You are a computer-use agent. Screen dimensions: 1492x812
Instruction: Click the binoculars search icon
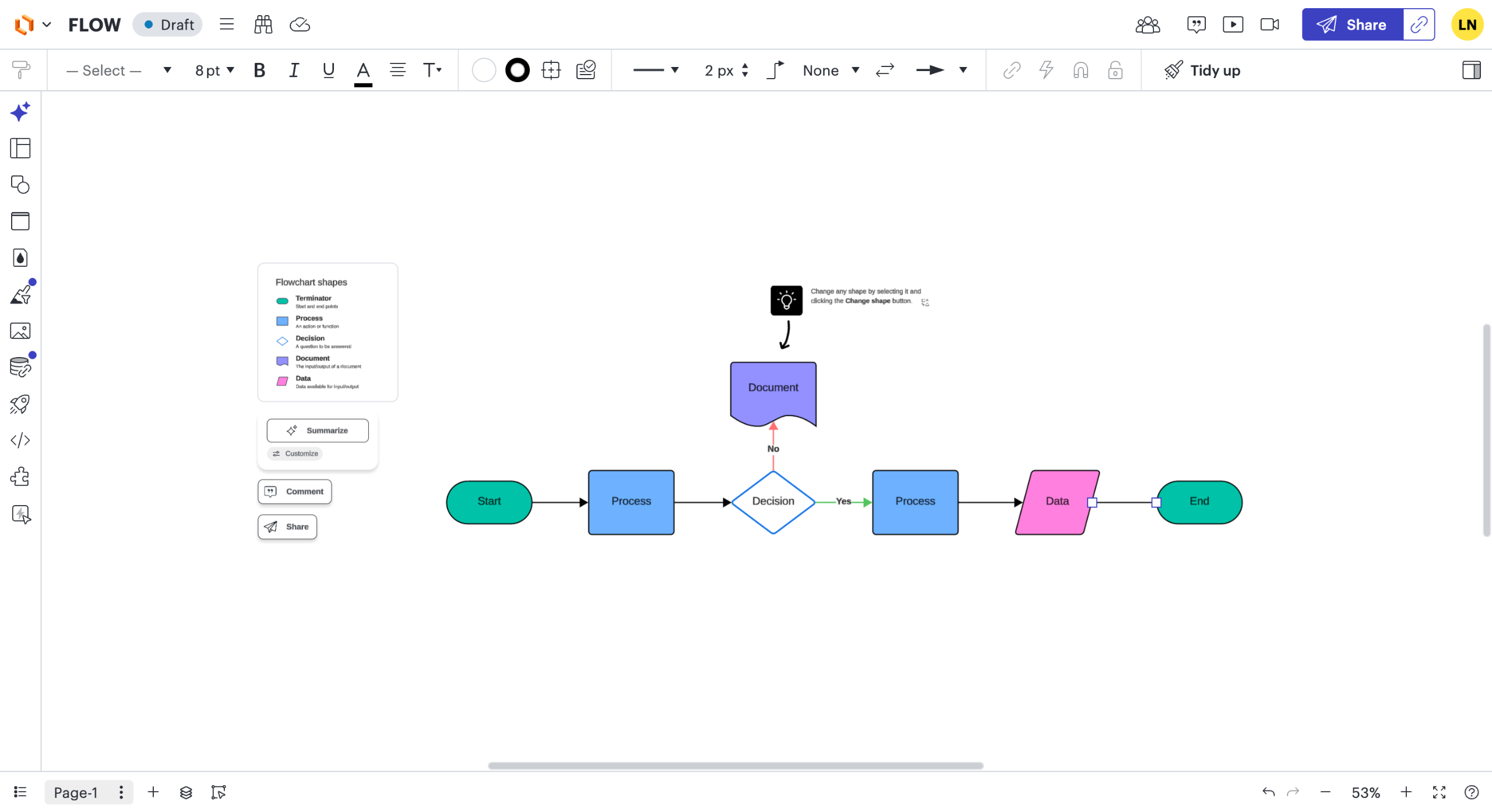click(263, 24)
